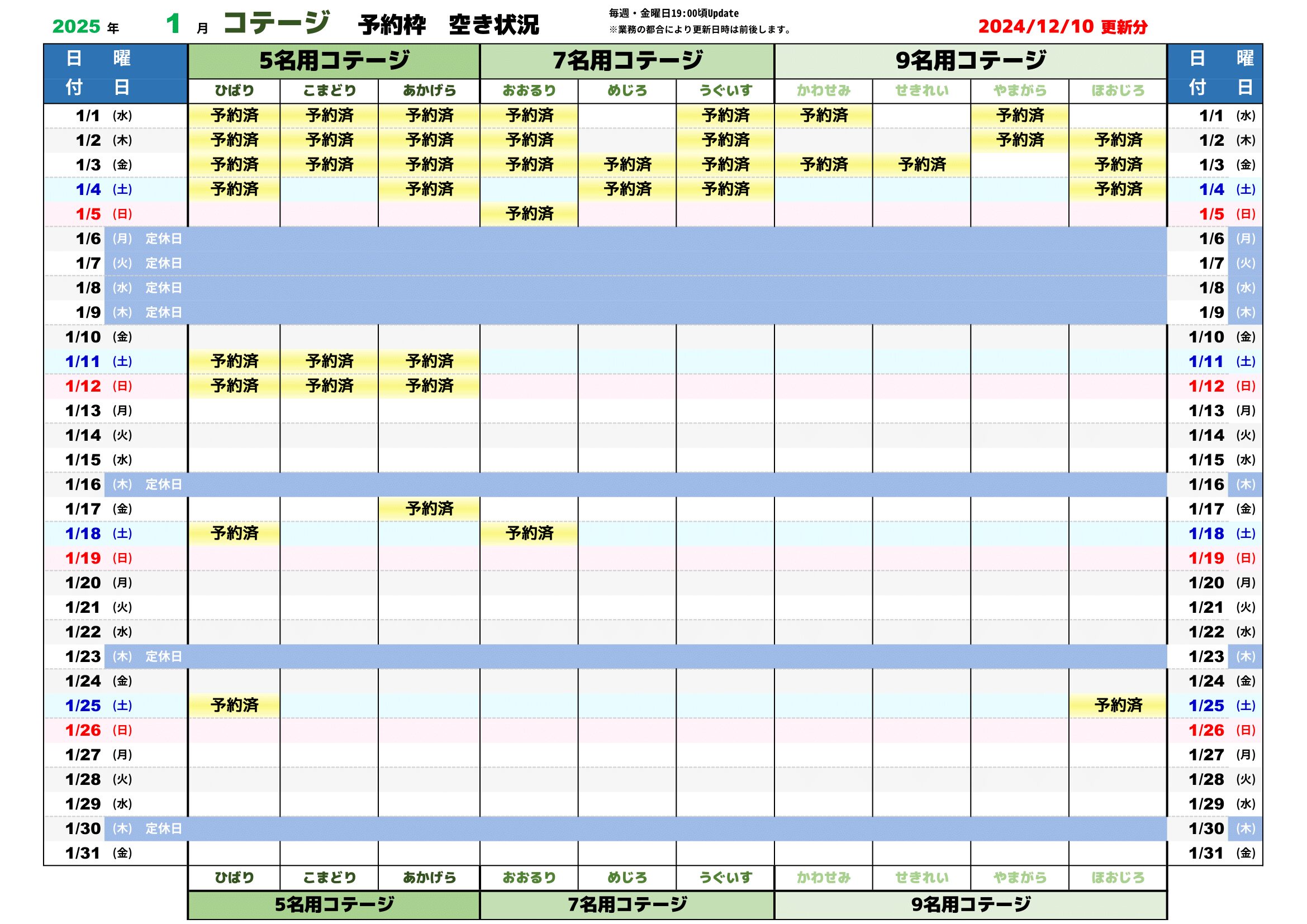Viewport: 1307px width, 924px height.
Task: Click top やまがら column header
Action: point(1020,91)
